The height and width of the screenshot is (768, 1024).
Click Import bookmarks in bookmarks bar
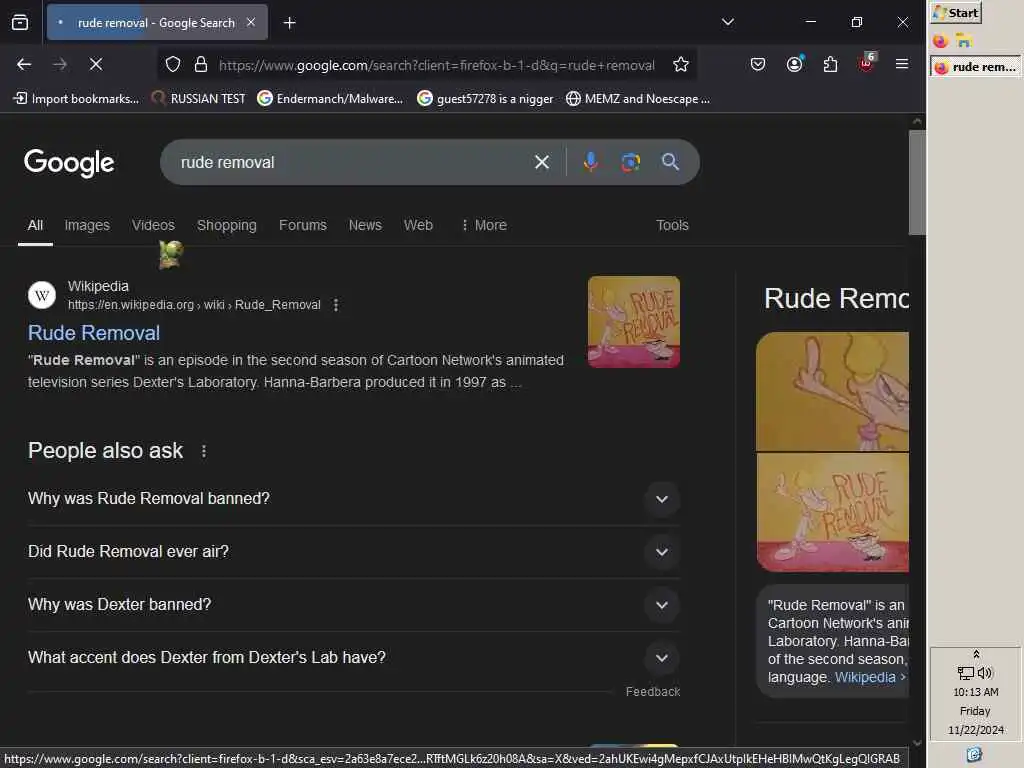[x=76, y=99]
